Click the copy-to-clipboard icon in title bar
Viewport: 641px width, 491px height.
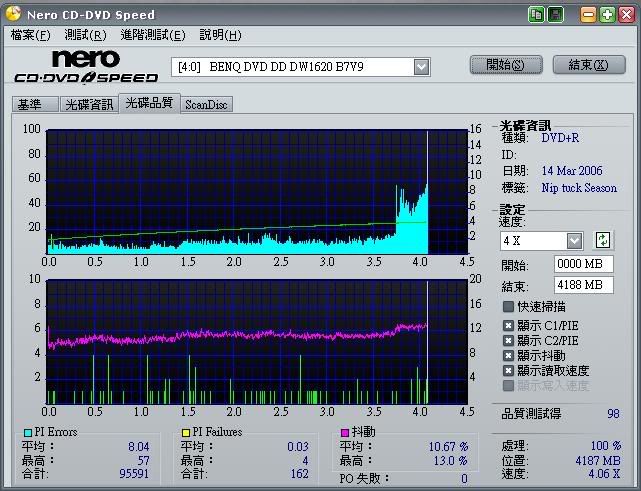click(x=537, y=14)
